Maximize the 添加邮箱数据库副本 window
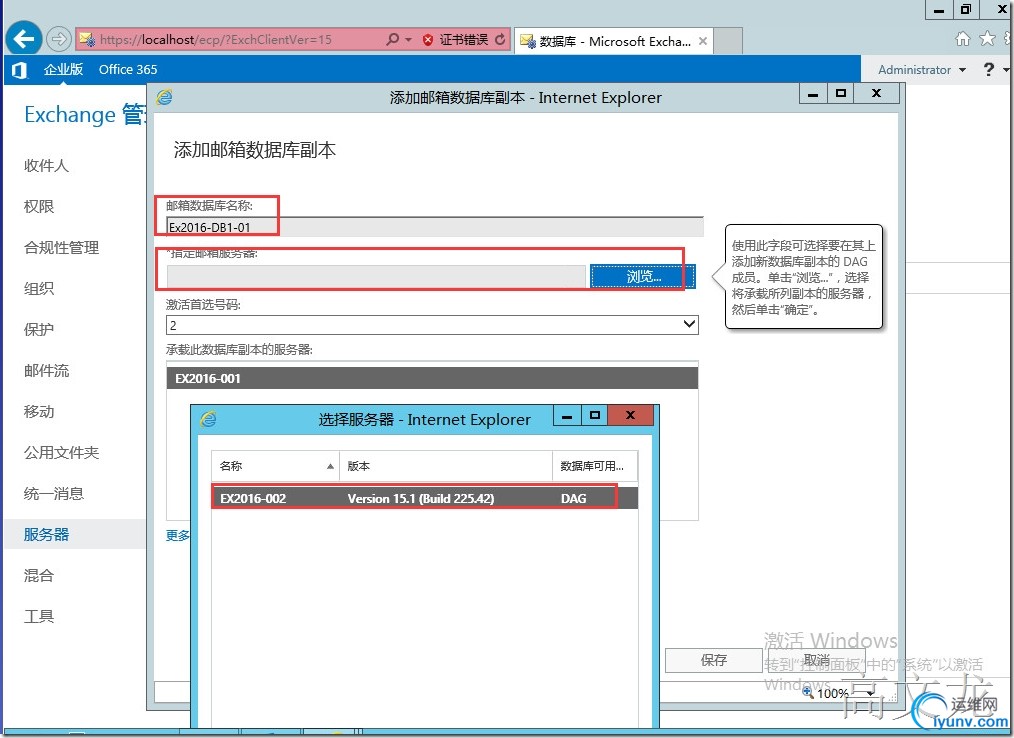1014x738 pixels. coord(841,94)
